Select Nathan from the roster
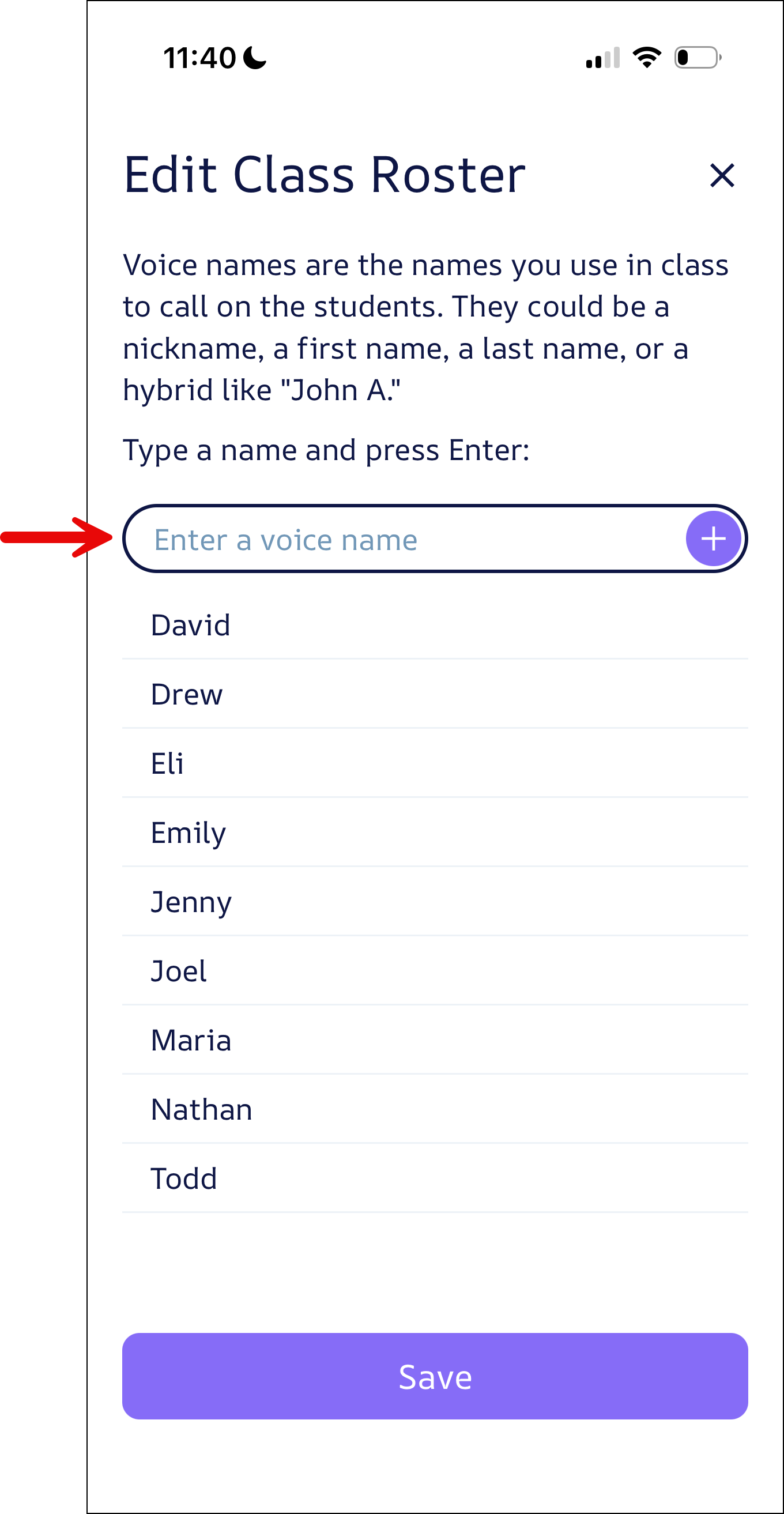The width and height of the screenshot is (784, 1514). coord(201,1109)
